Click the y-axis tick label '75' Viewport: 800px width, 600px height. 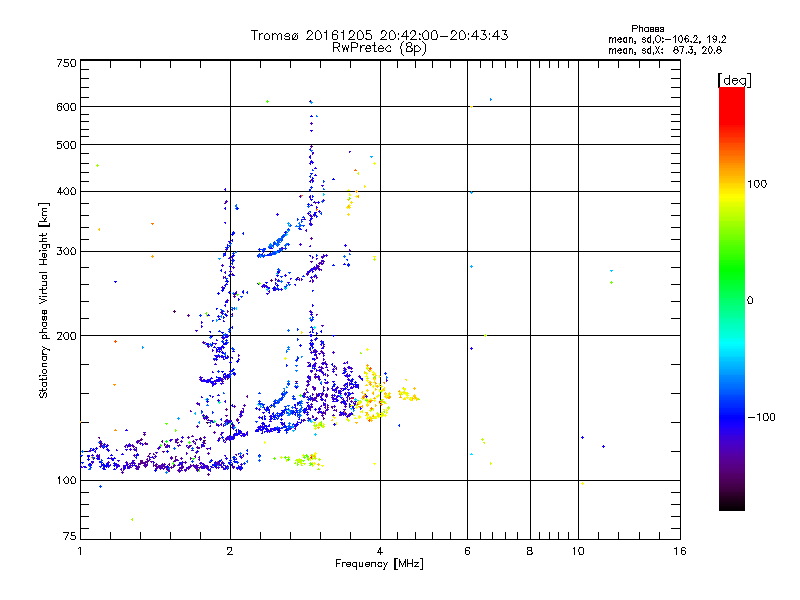[x=70, y=536]
